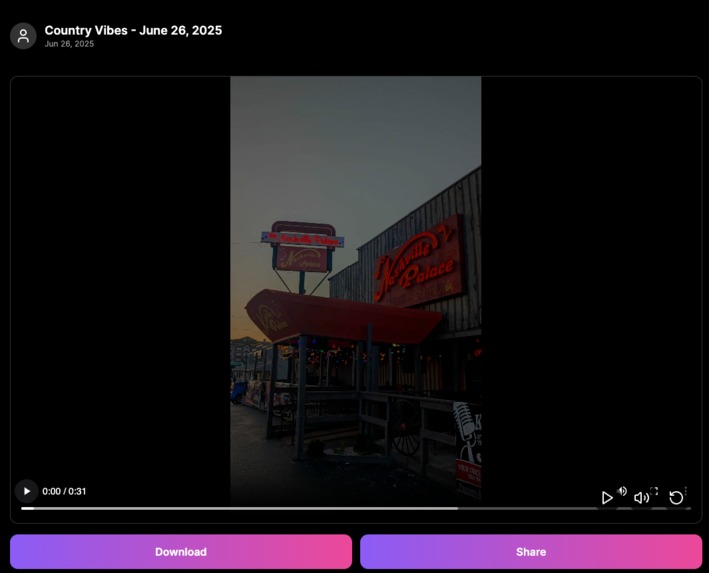Open the vertical three-dot options menu

[x=686, y=491]
